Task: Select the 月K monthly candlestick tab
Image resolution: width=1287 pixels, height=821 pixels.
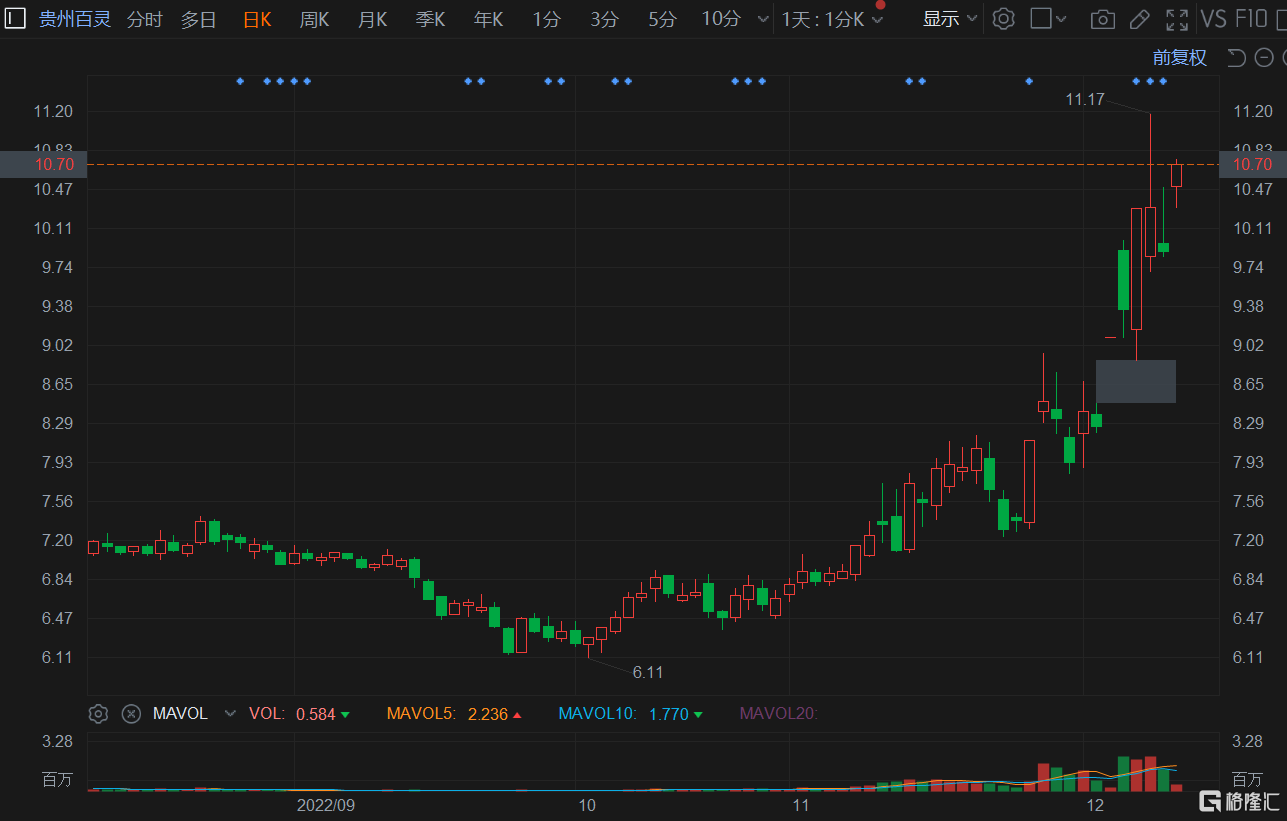Action: point(373,19)
